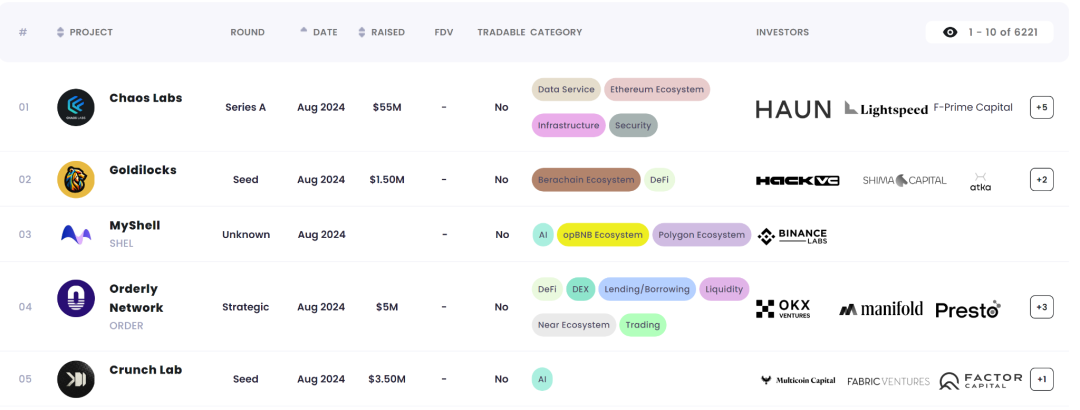Filter by Data Service category tag
The width and height of the screenshot is (1080, 410).
pos(566,90)
